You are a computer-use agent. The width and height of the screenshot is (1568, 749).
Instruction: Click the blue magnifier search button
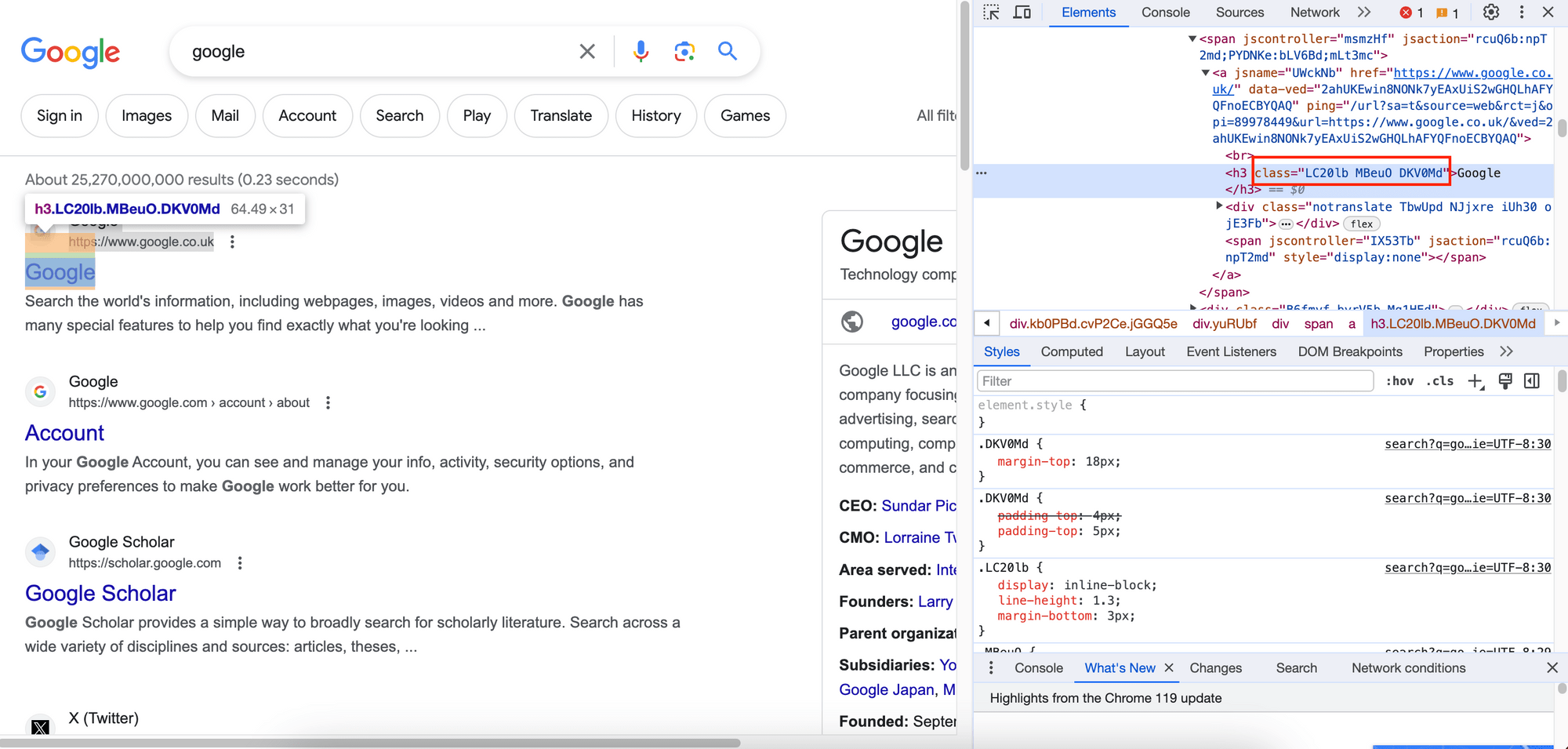(x=728, y=52)
